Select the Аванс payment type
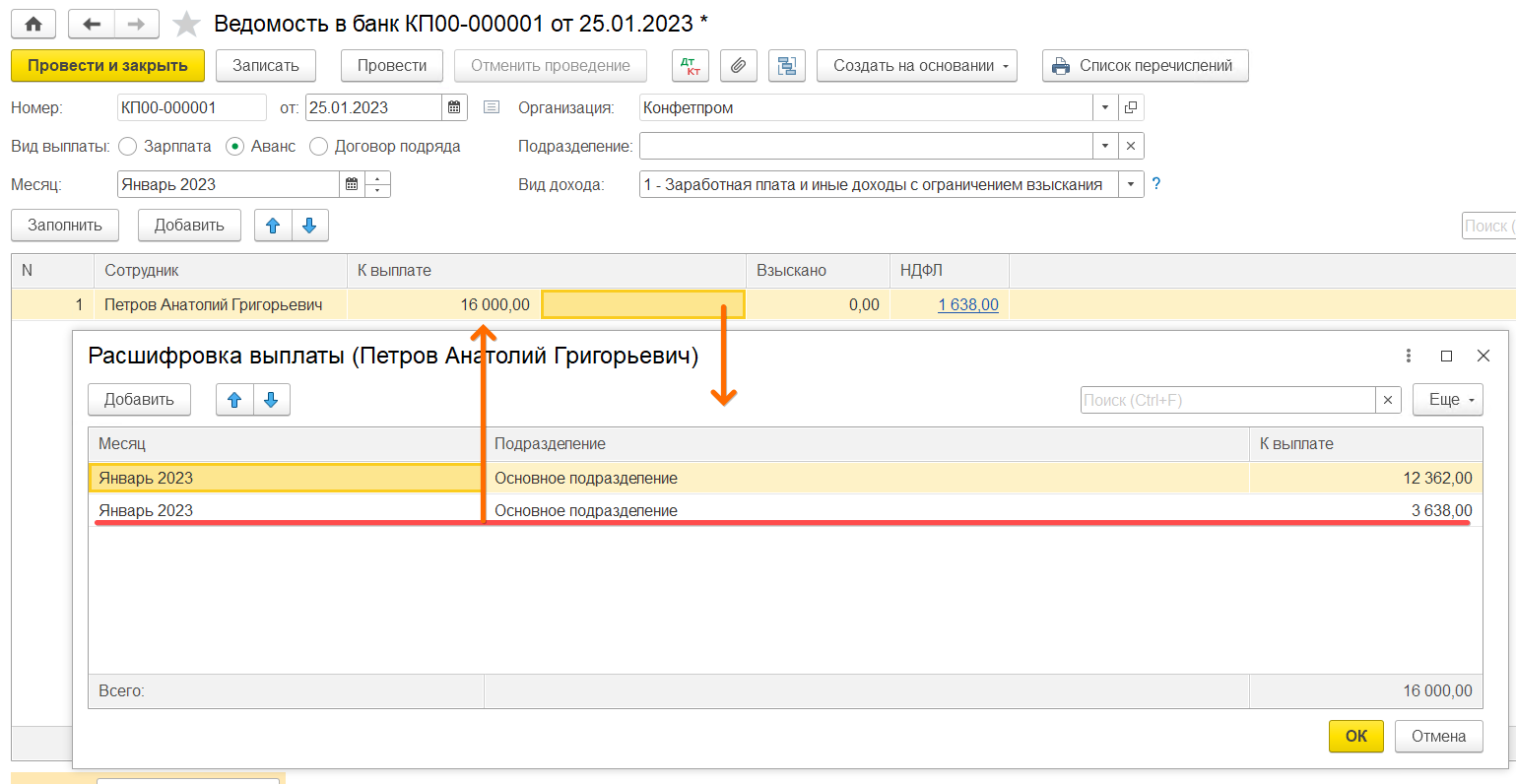This screenshot has height=784, width=1516. coord(234,147)
